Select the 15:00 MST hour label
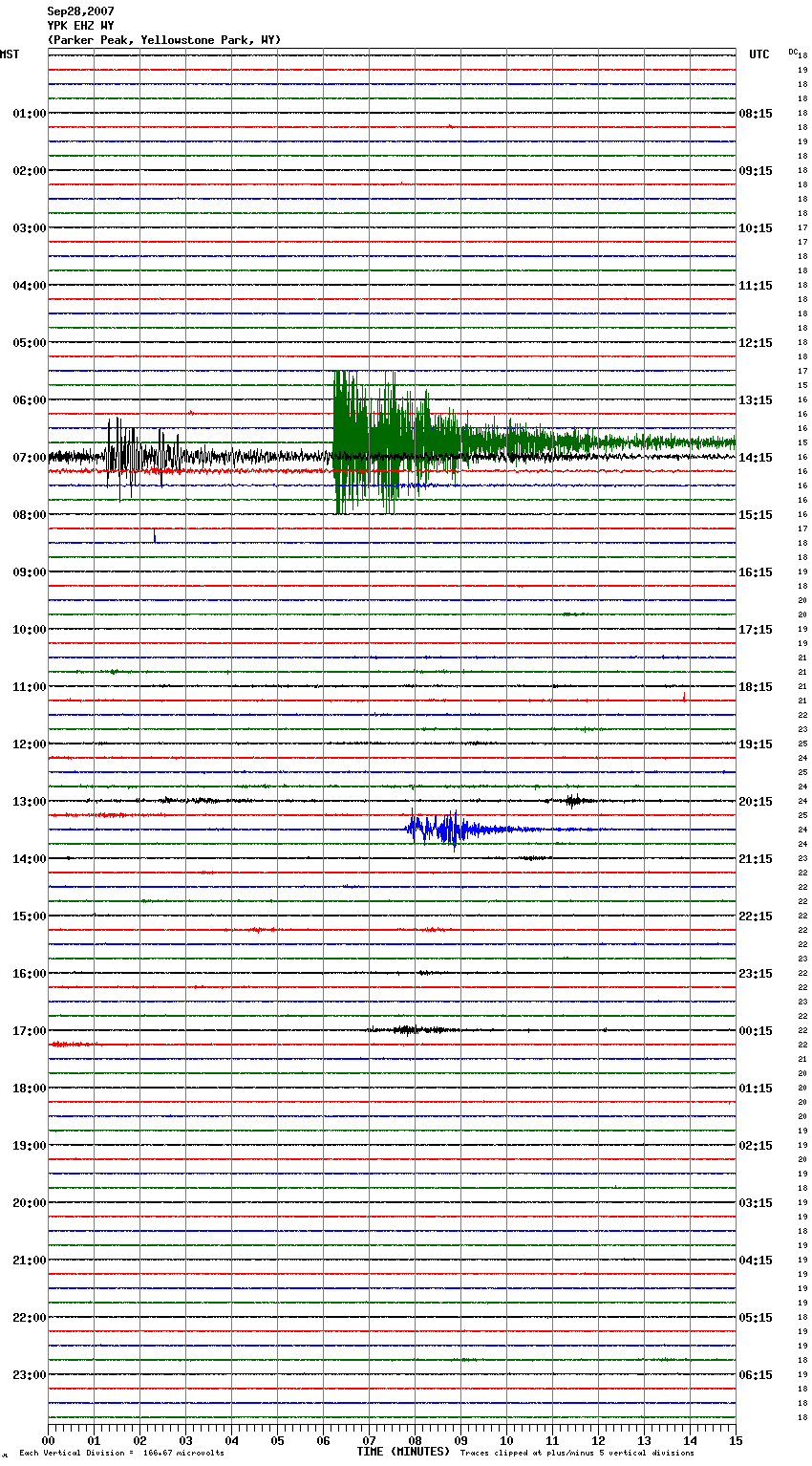Image resolution: width=812 pixels, height=1466 pixels. click(x=30, y=916)
